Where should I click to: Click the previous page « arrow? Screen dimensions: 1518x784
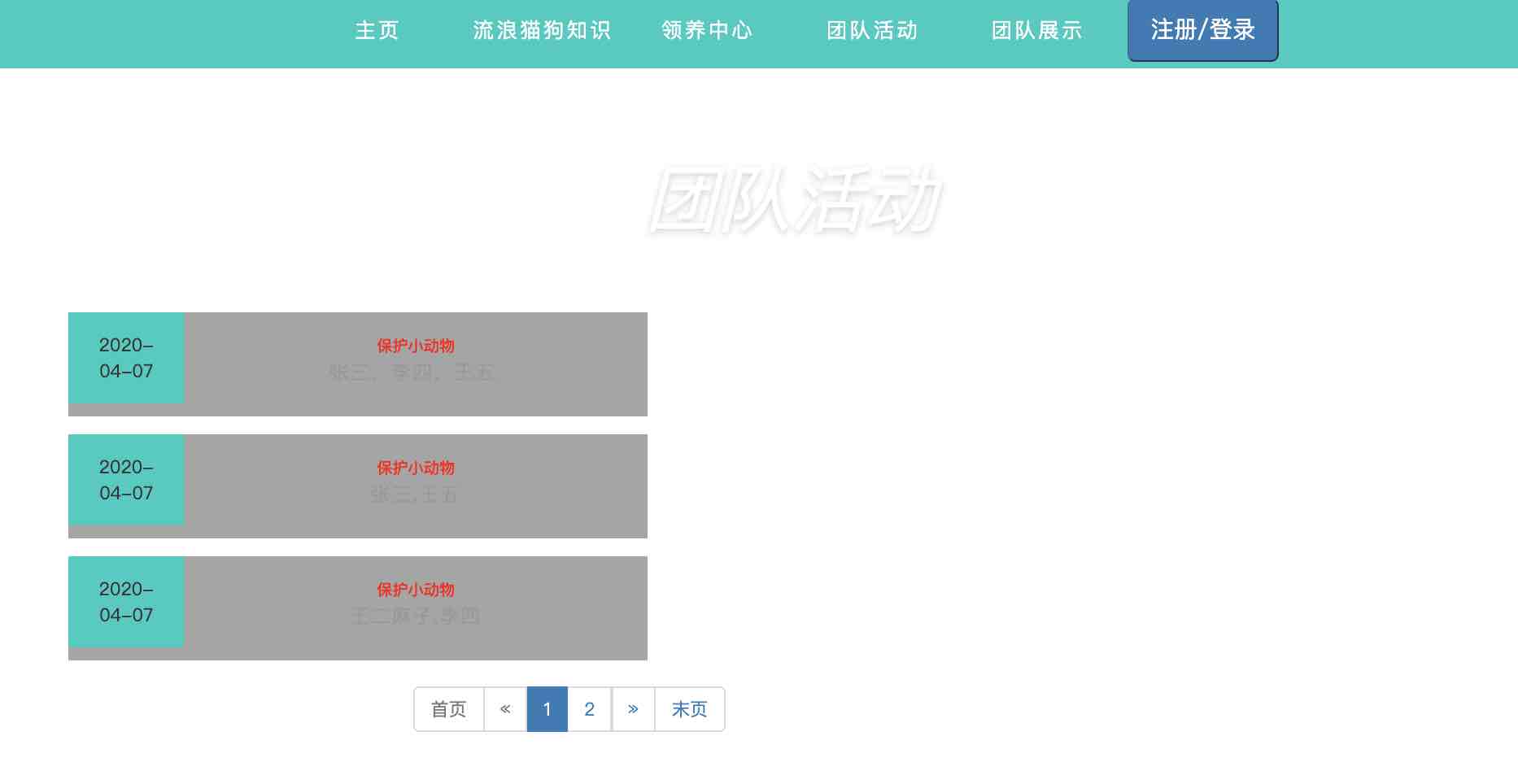pyautogui.click(x=505, y=709)
